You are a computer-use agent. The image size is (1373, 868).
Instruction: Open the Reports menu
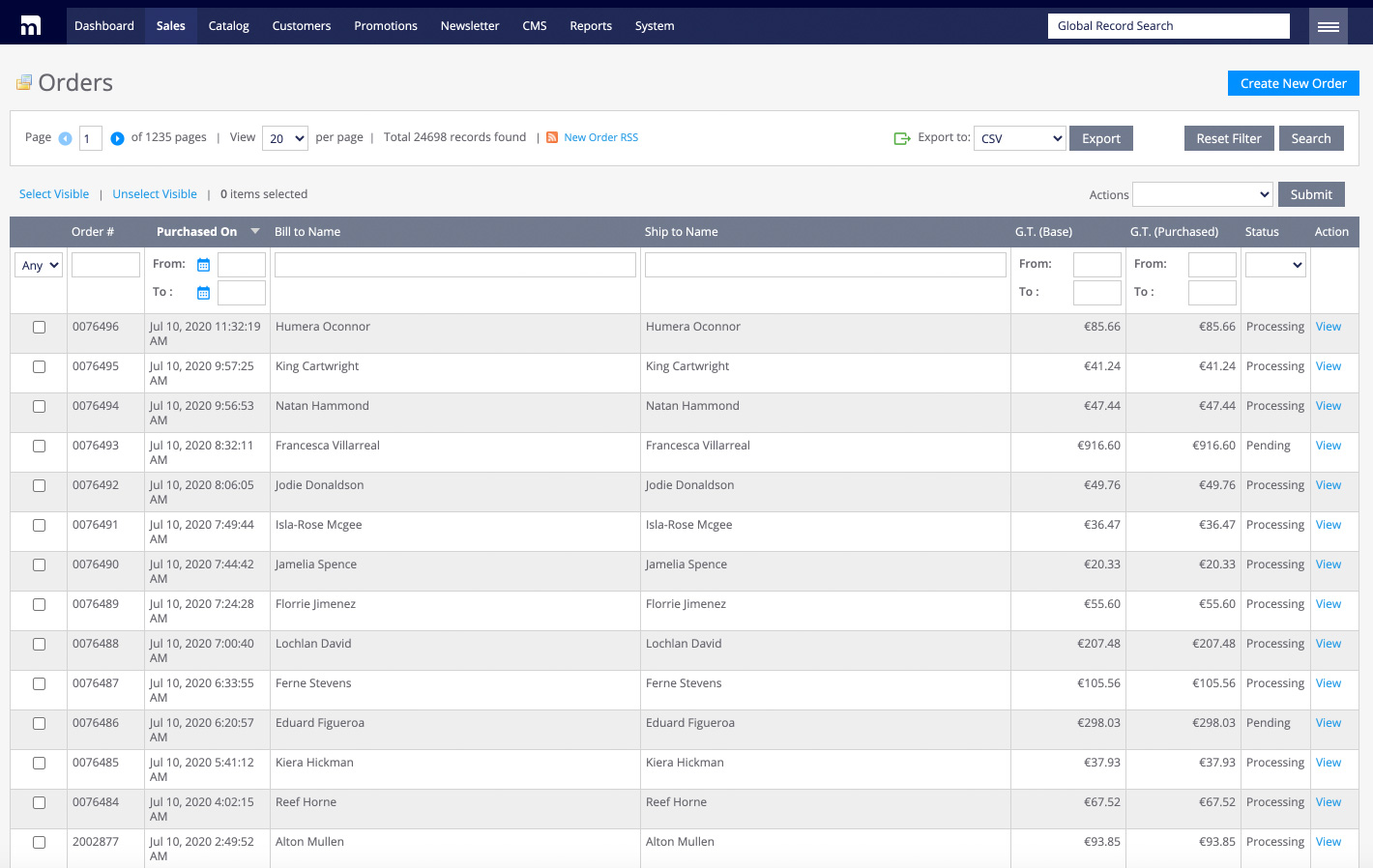(591, 26)
